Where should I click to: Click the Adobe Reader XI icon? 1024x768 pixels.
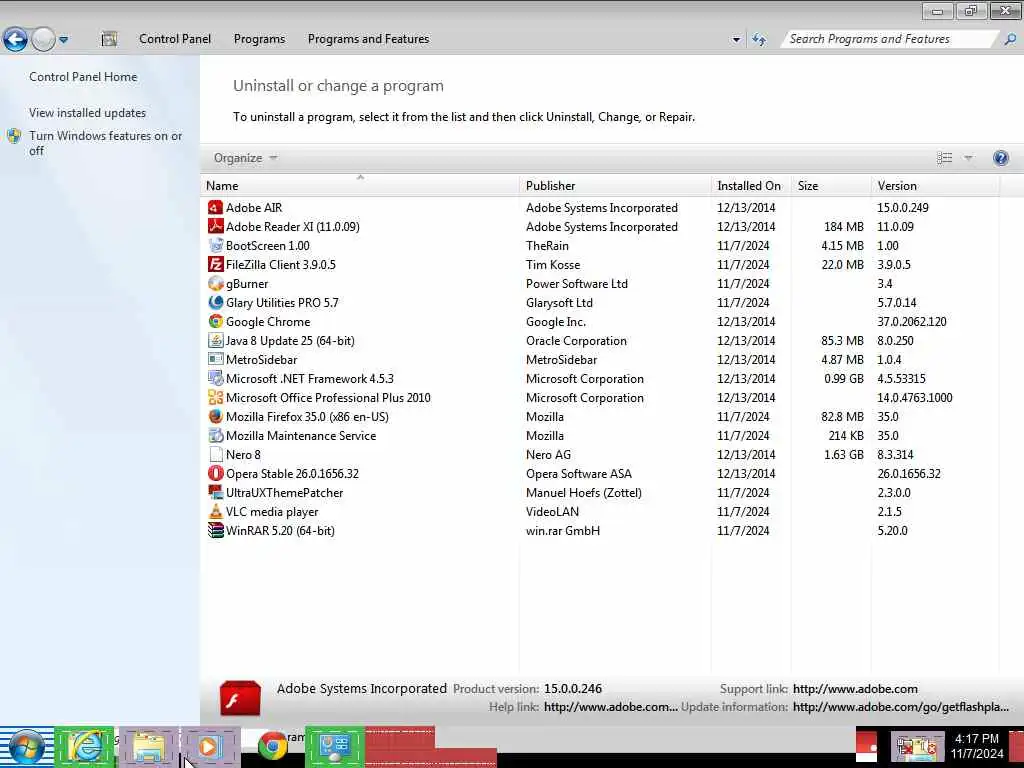pos(216,227)
